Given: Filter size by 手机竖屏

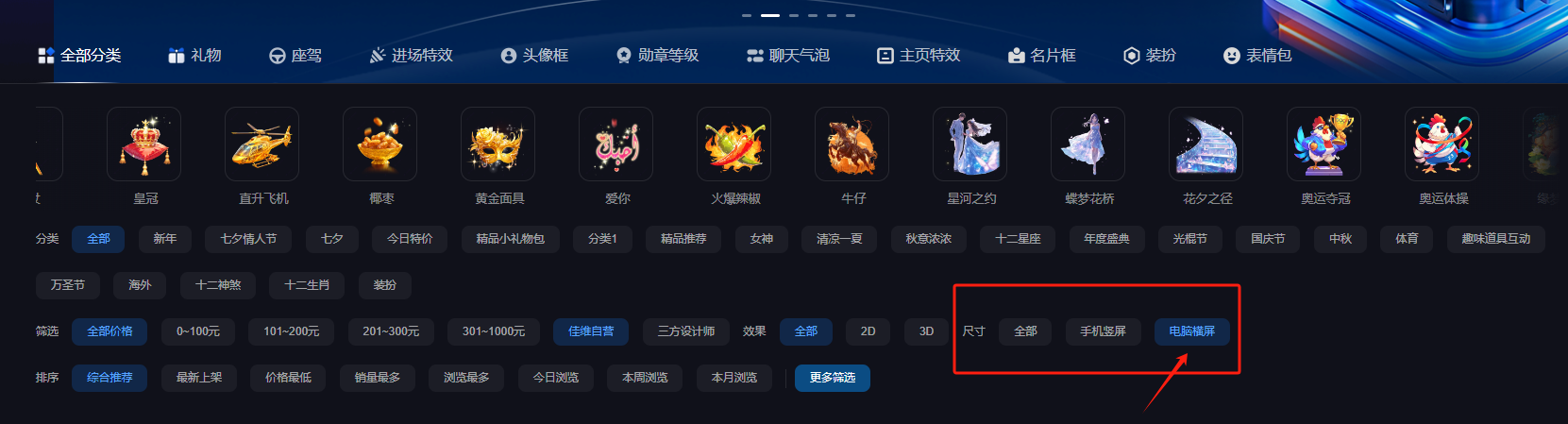Looking at the screenshot, I should [1103, 331].
